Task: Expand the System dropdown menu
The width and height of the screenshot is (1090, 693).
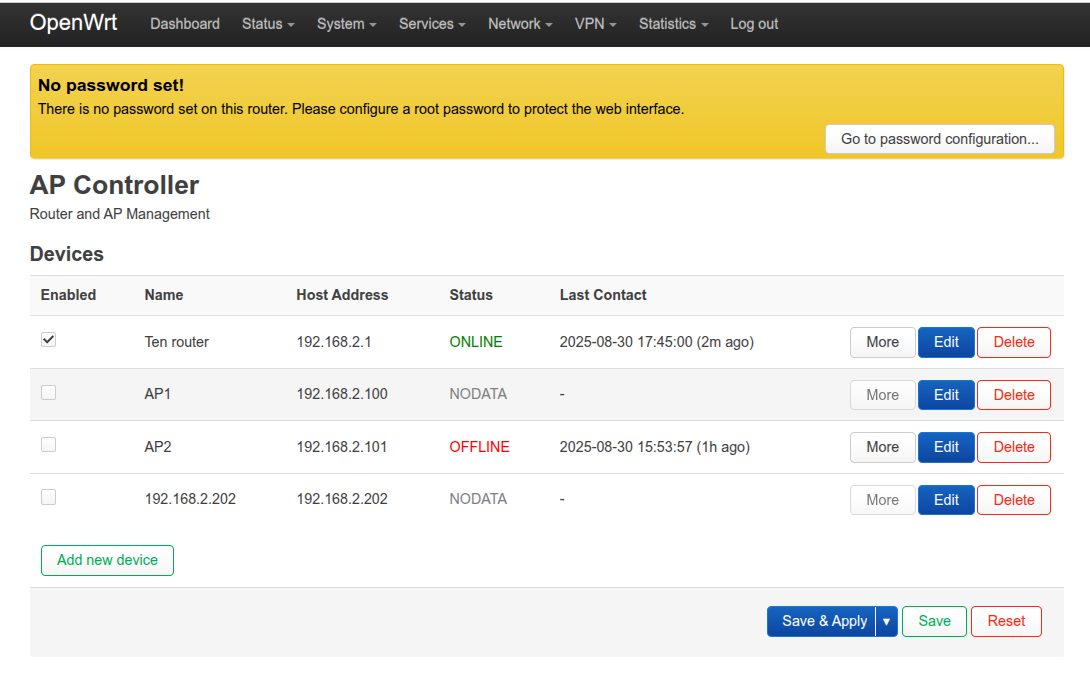Action: tap(346, 24)
